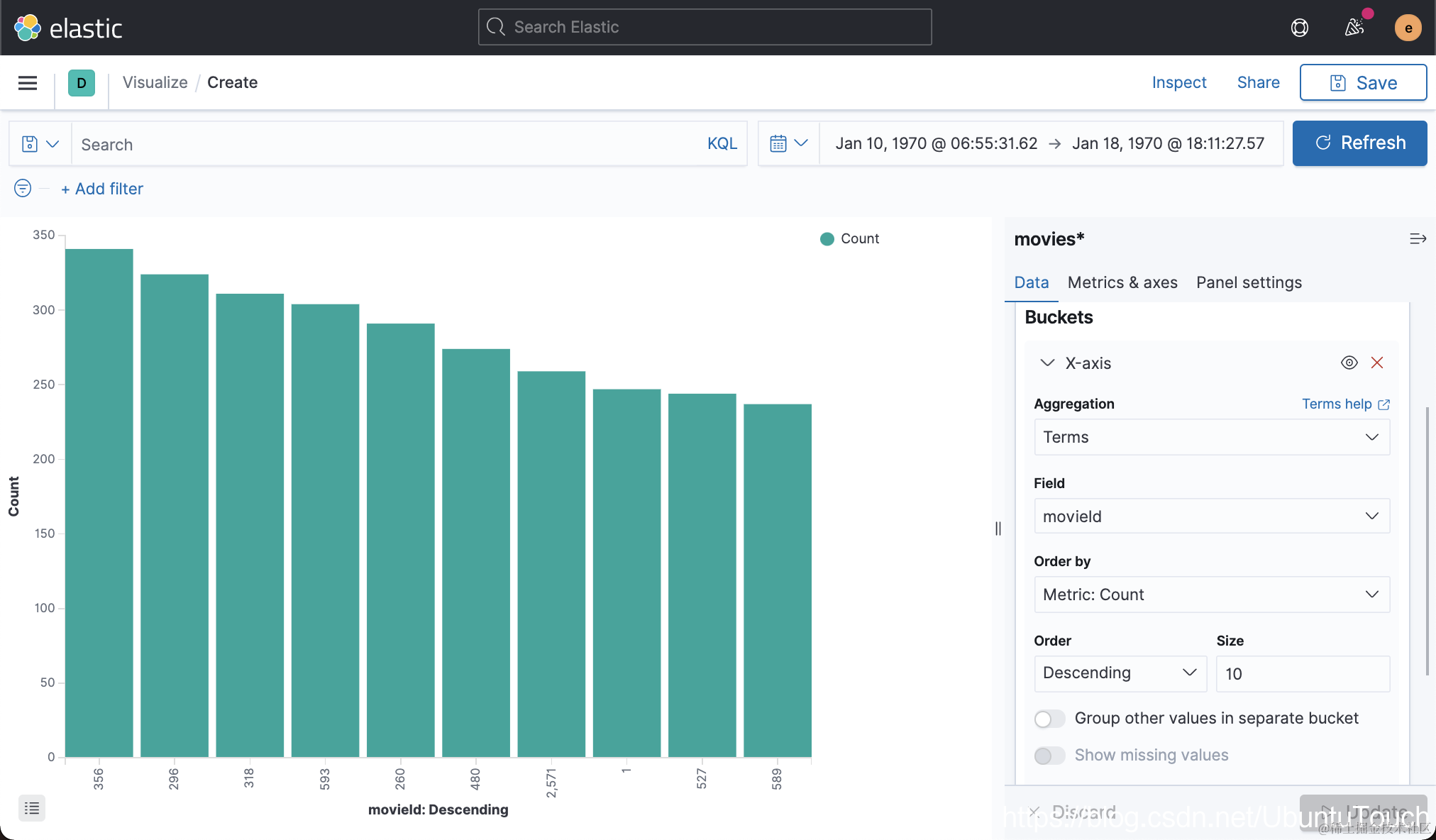
Task: Open the newsfeed notifications icon
Action: [x=1354, y=28]
